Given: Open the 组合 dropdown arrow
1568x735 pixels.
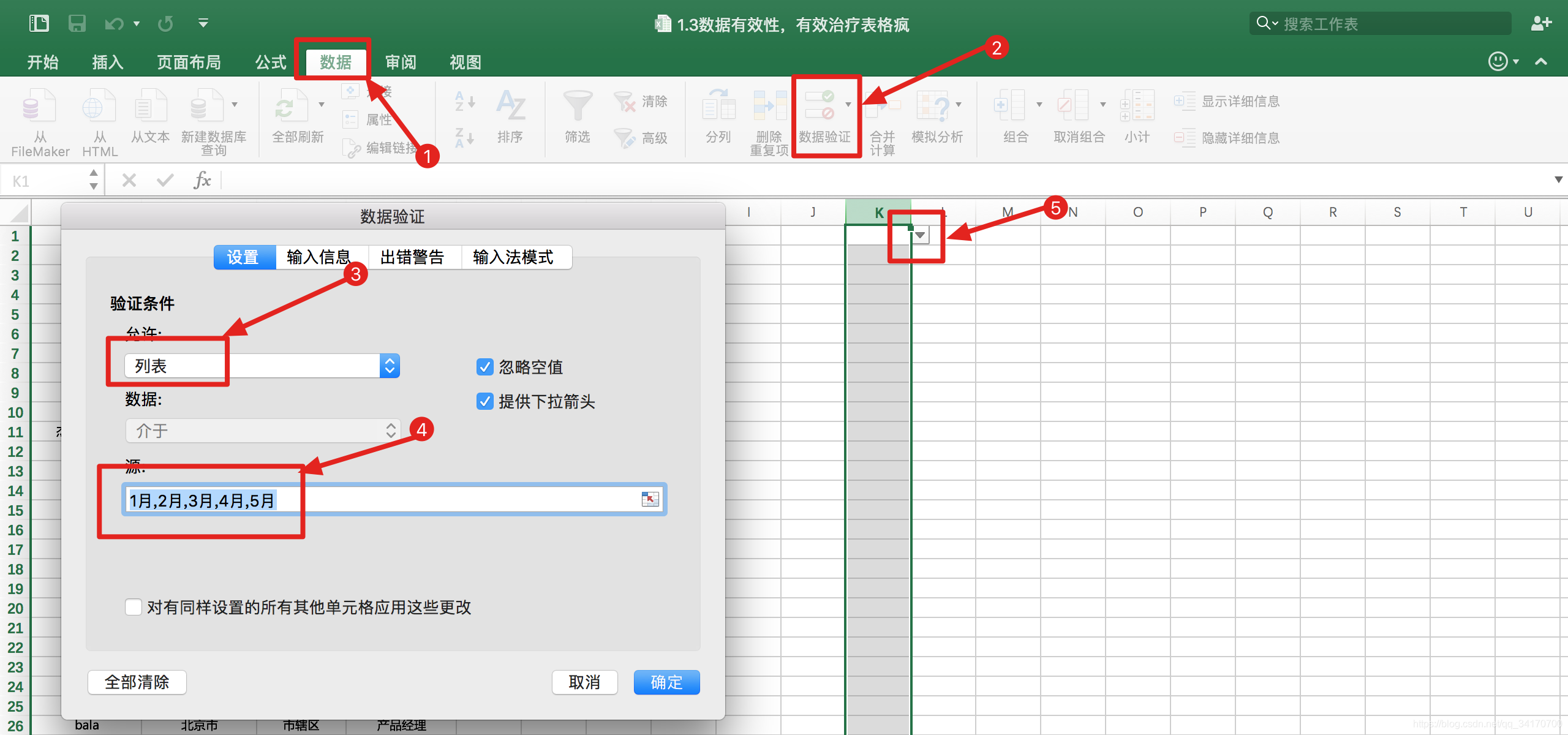Looking at the screenshot, I should point(1039,105).
